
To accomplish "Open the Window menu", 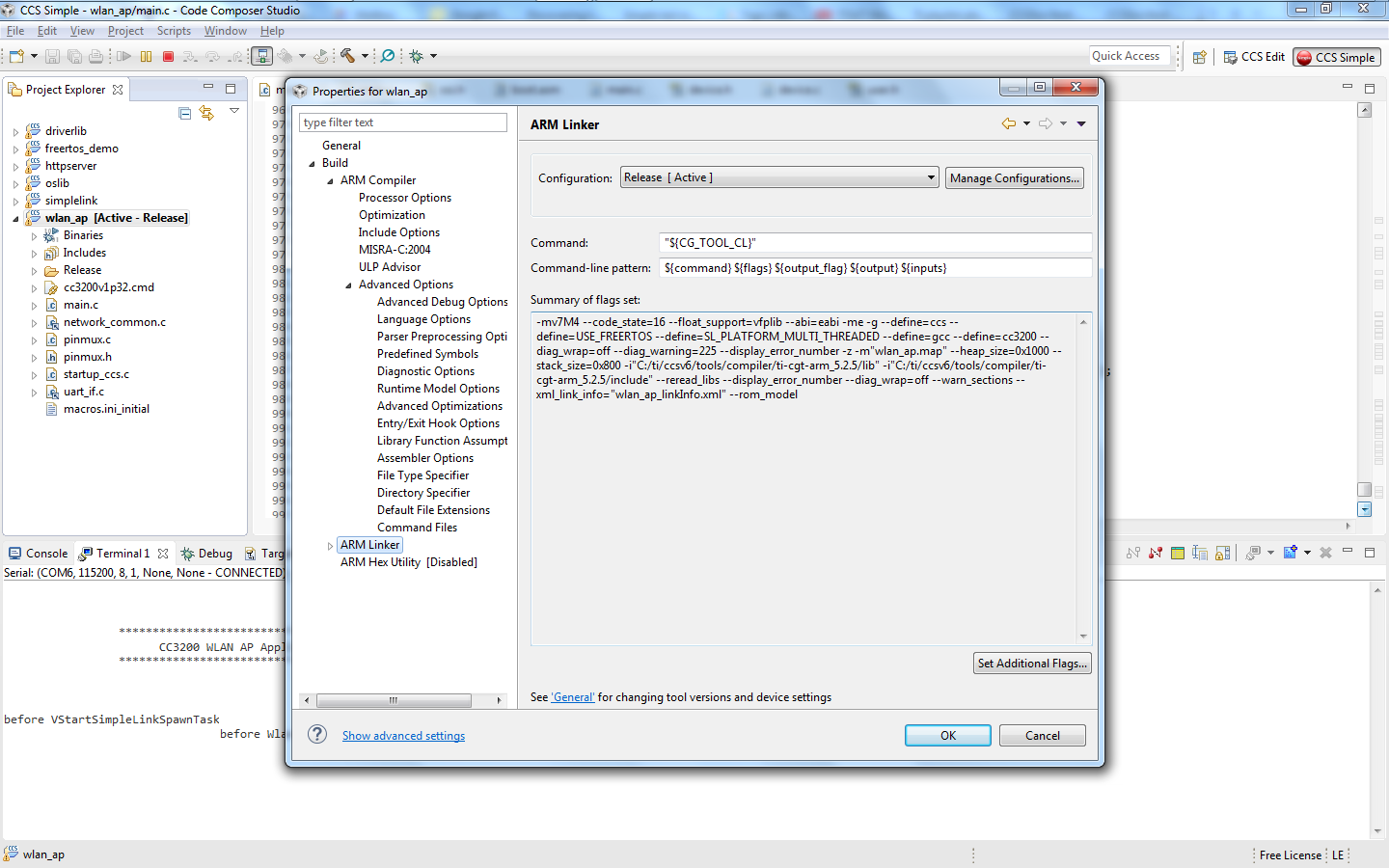I will [x=226, y=31].
